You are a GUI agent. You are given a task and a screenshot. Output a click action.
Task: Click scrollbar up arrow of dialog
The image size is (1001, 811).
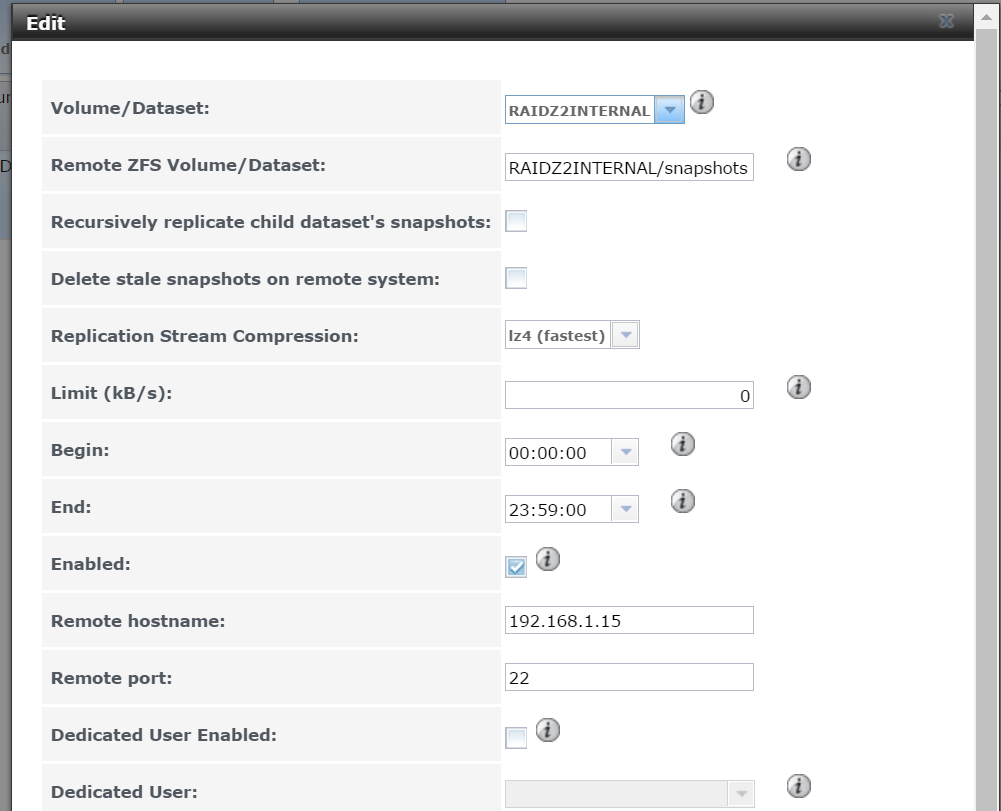point(987,17)
